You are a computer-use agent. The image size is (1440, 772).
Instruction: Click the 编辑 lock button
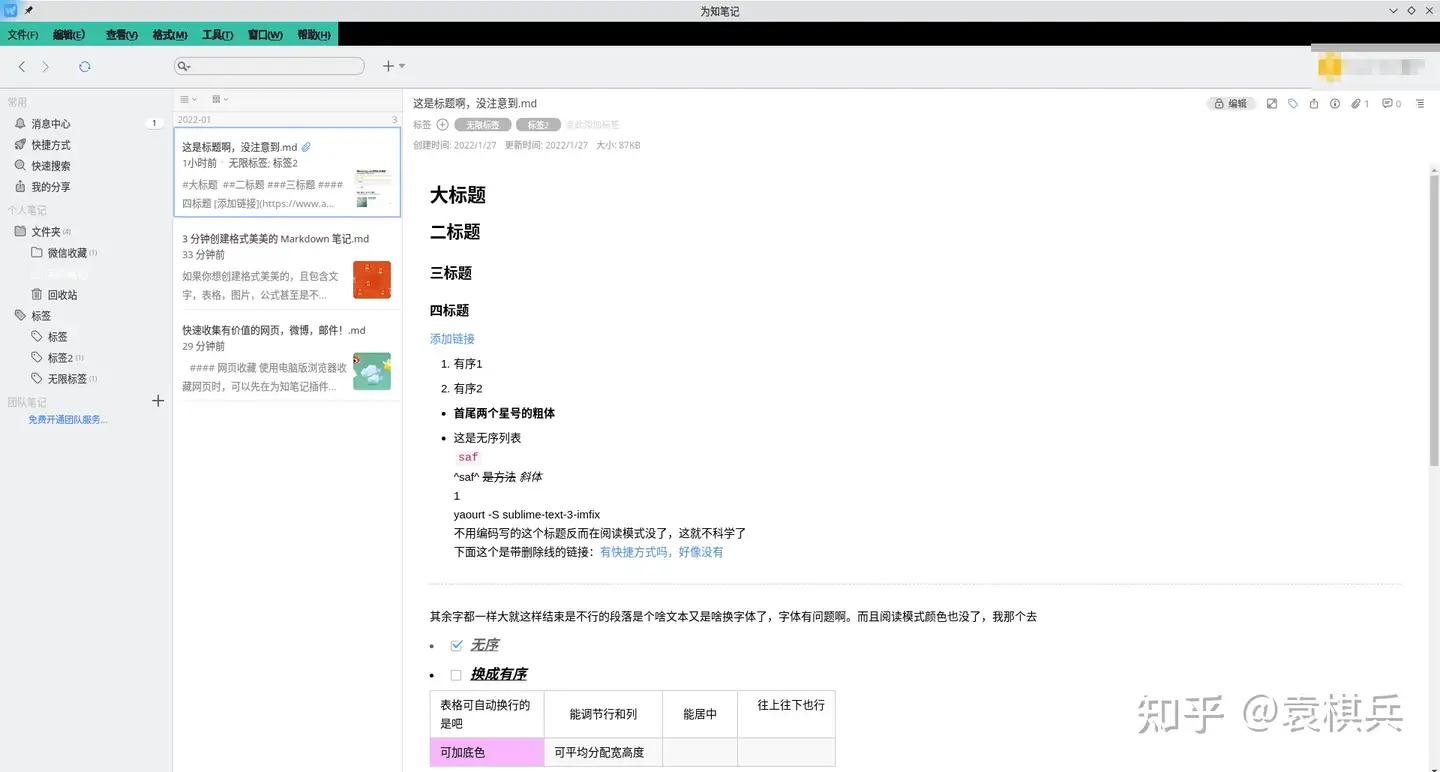(1230, 104)
